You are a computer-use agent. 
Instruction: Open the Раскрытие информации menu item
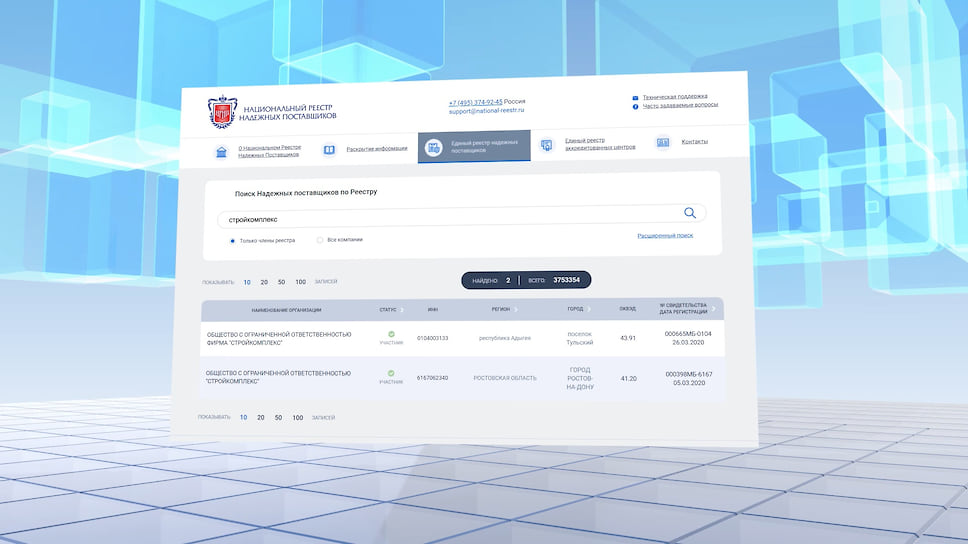point(376,149)
